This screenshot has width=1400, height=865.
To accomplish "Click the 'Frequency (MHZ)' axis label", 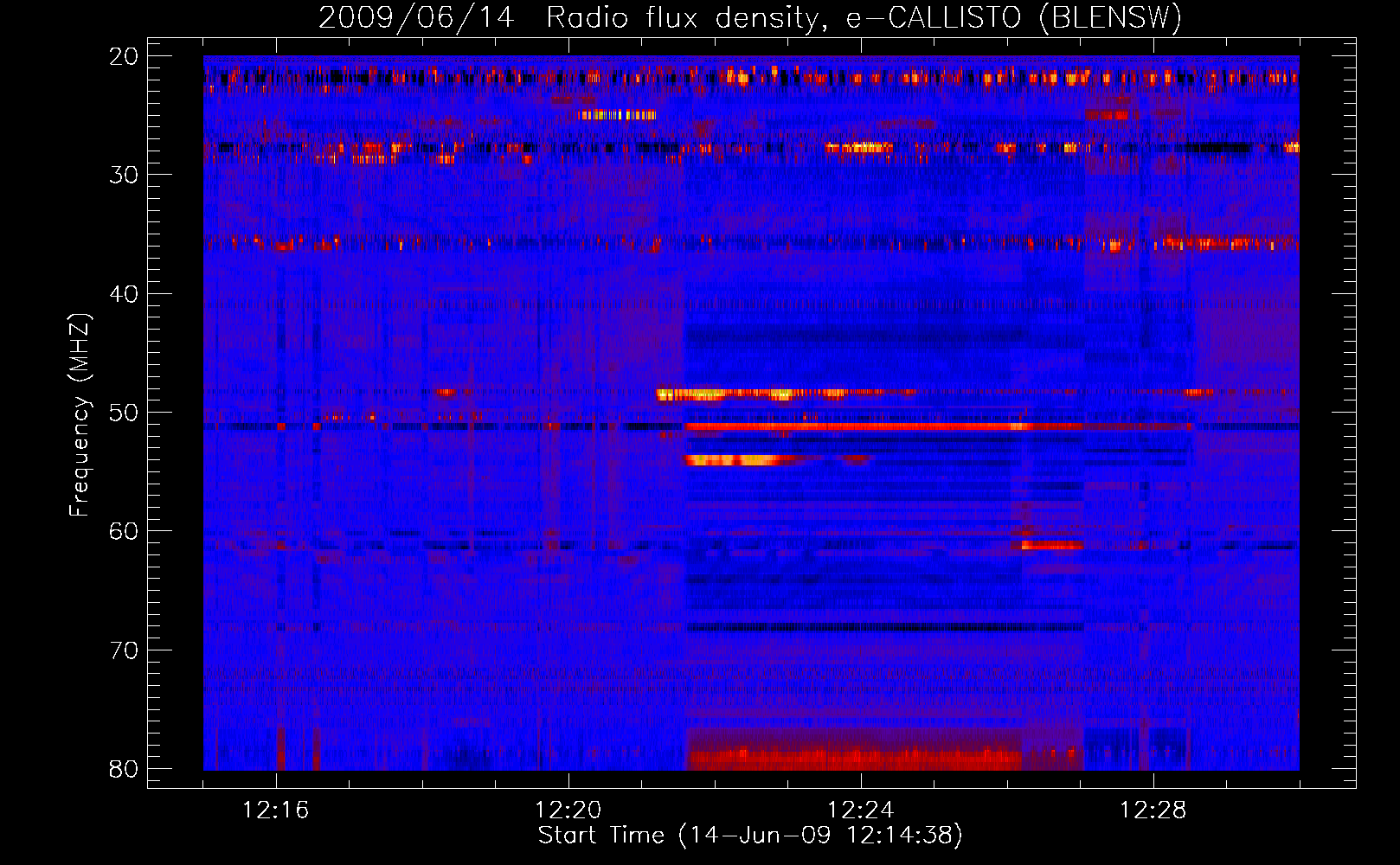I will tap(80, 415).
